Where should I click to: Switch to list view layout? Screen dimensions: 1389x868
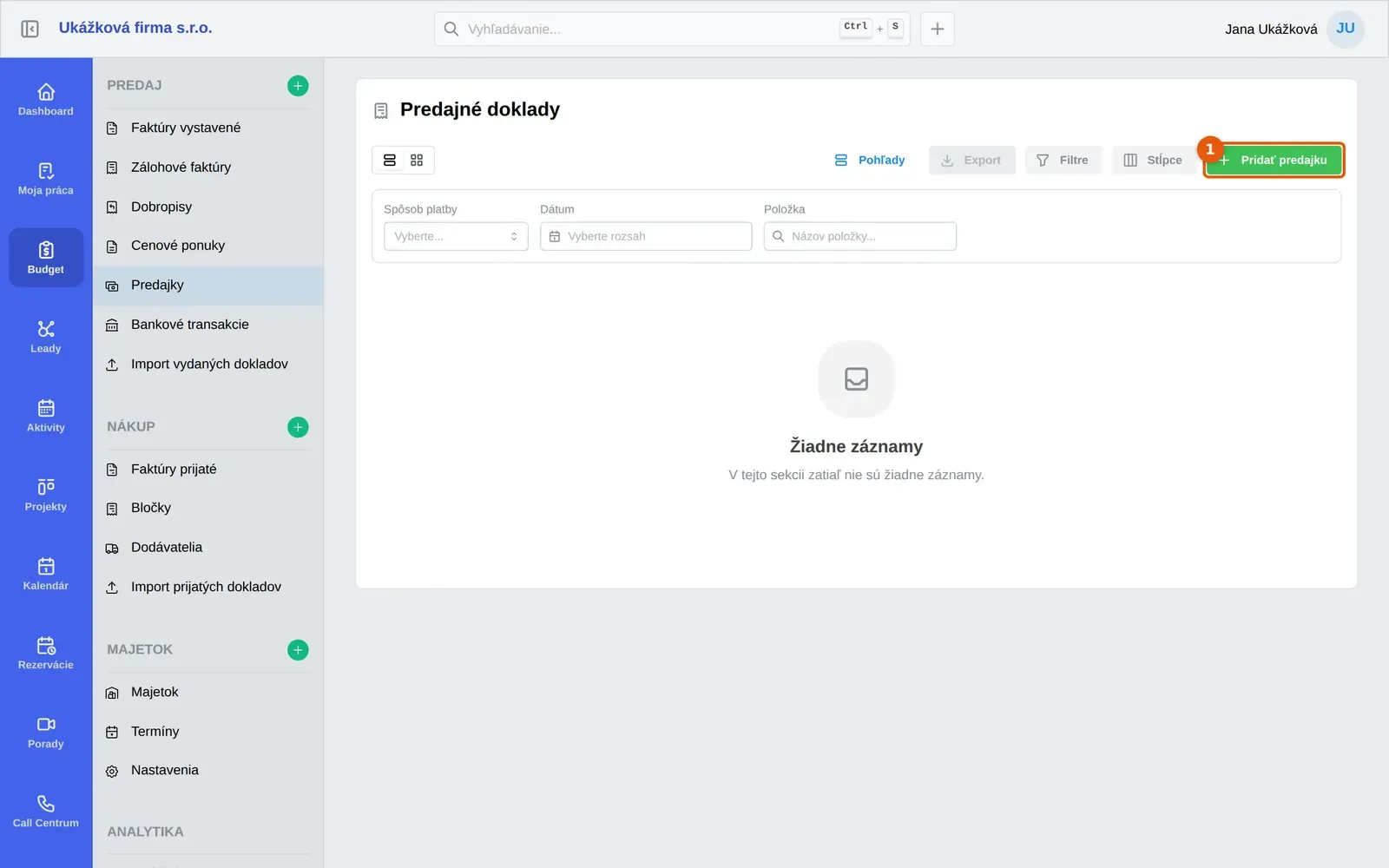tap(390, 161)
